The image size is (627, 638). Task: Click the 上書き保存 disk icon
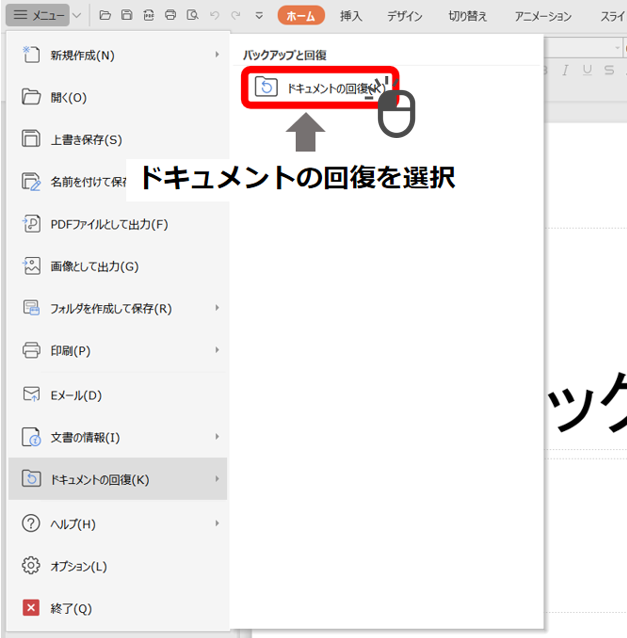31,138
